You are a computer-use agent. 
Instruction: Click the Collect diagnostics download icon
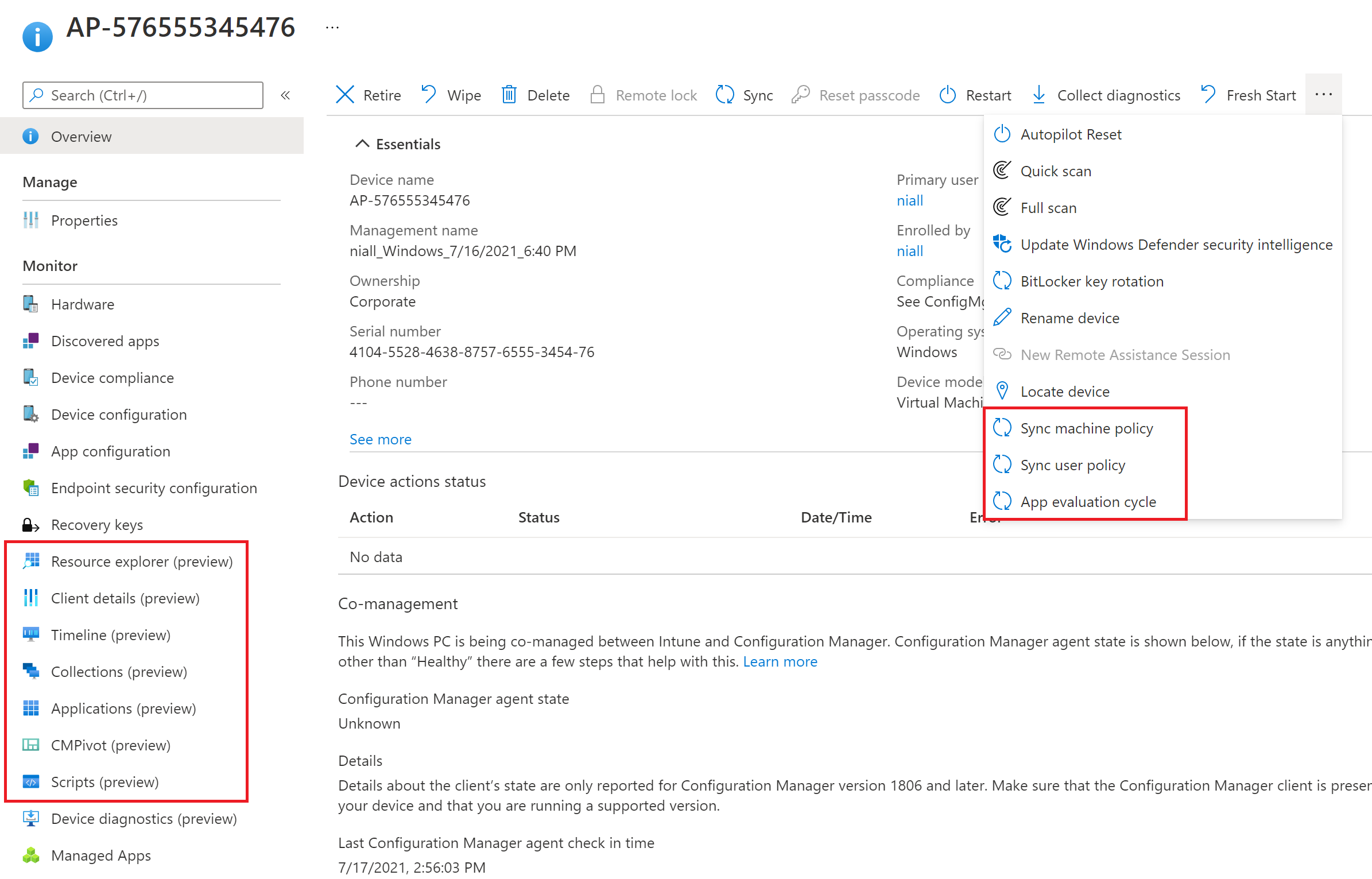pyautogui.click(x=1038, y=95)
